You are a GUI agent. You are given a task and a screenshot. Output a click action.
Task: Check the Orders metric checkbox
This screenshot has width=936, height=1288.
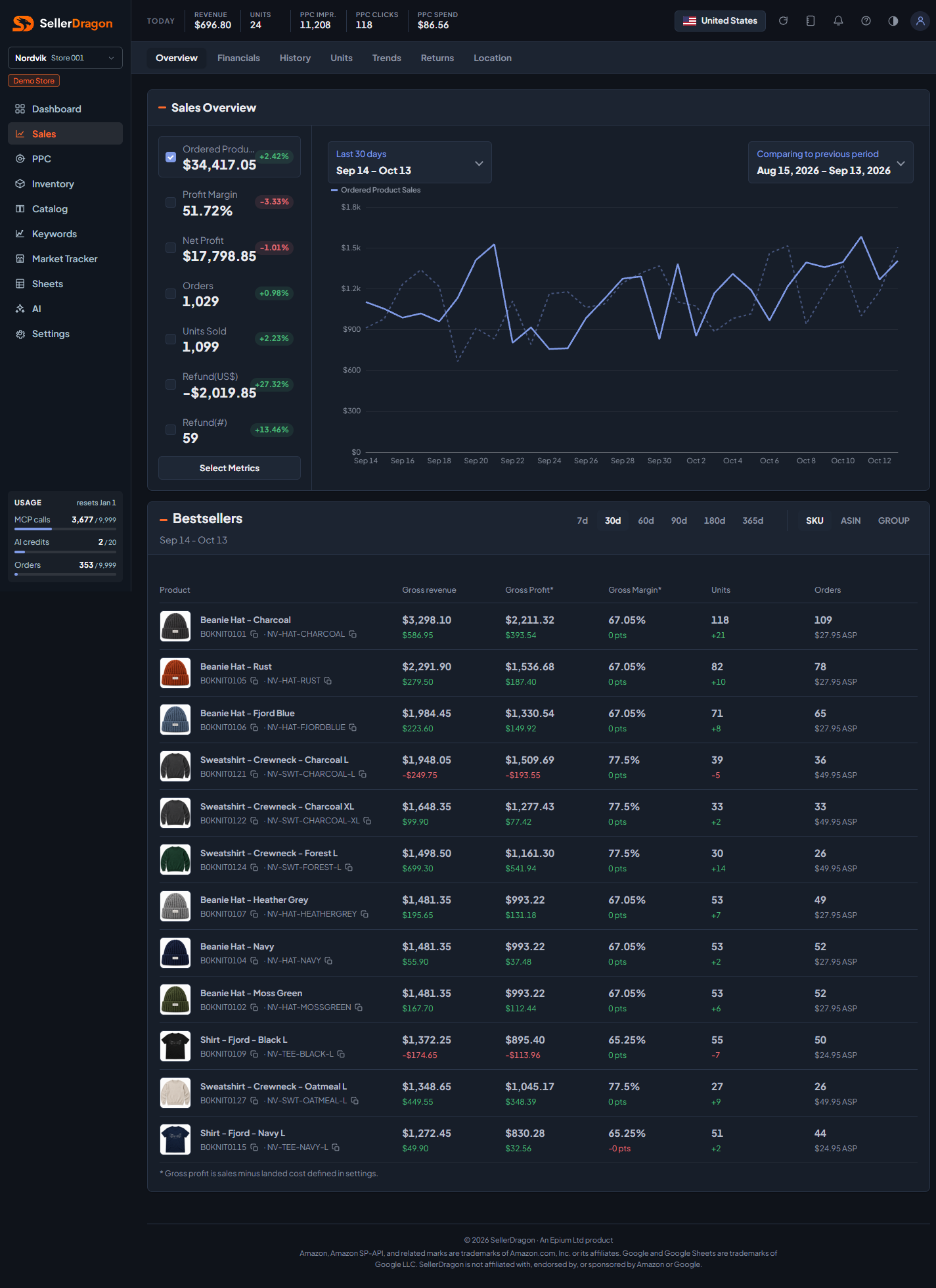171,294
